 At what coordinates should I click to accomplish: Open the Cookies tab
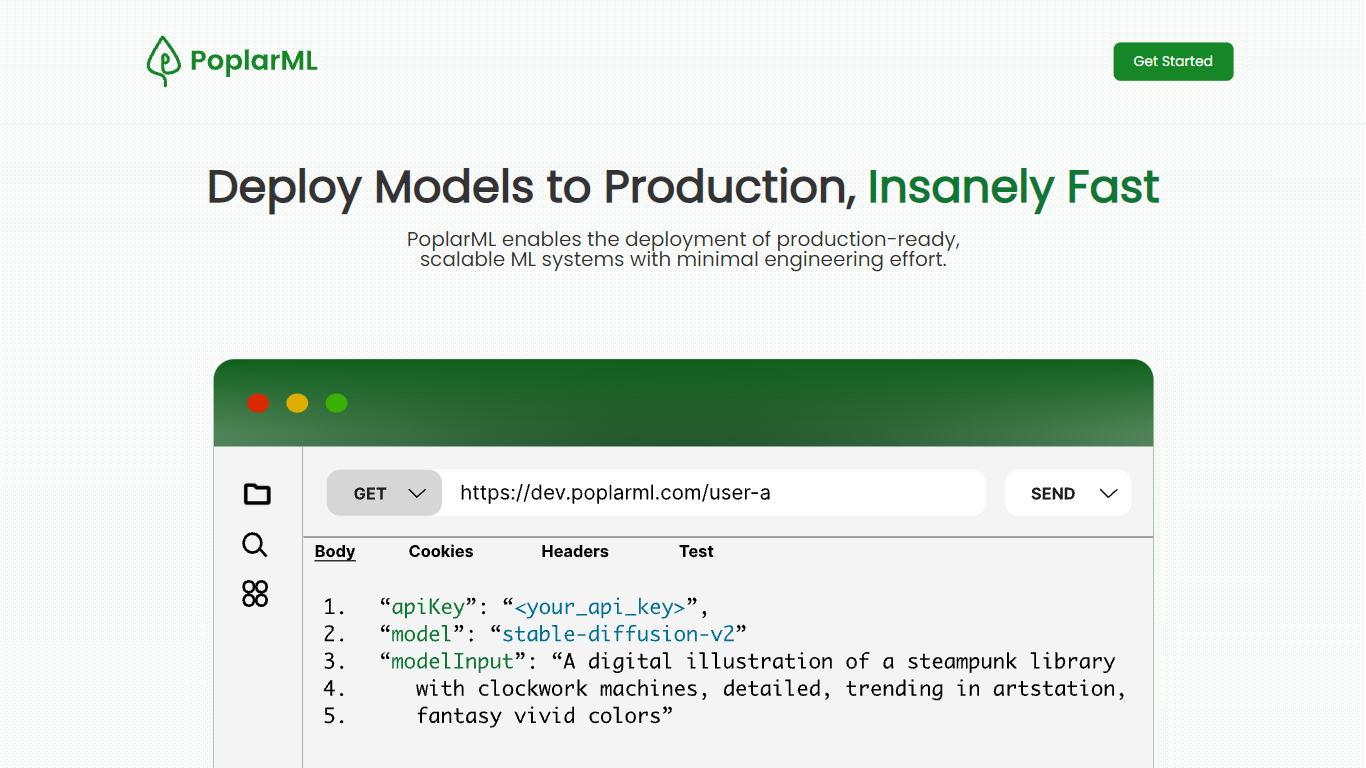pos(441,551)
